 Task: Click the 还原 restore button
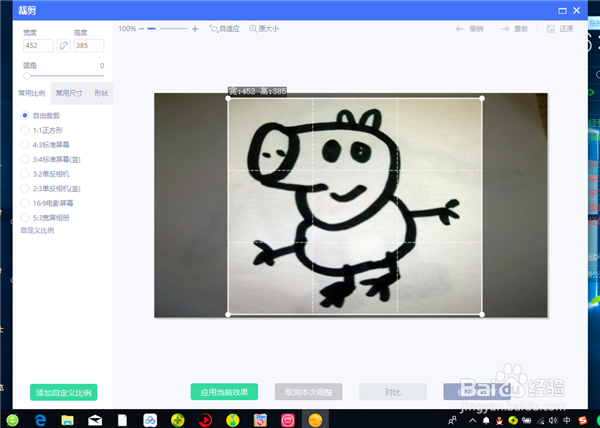click(x=560, y=29)
